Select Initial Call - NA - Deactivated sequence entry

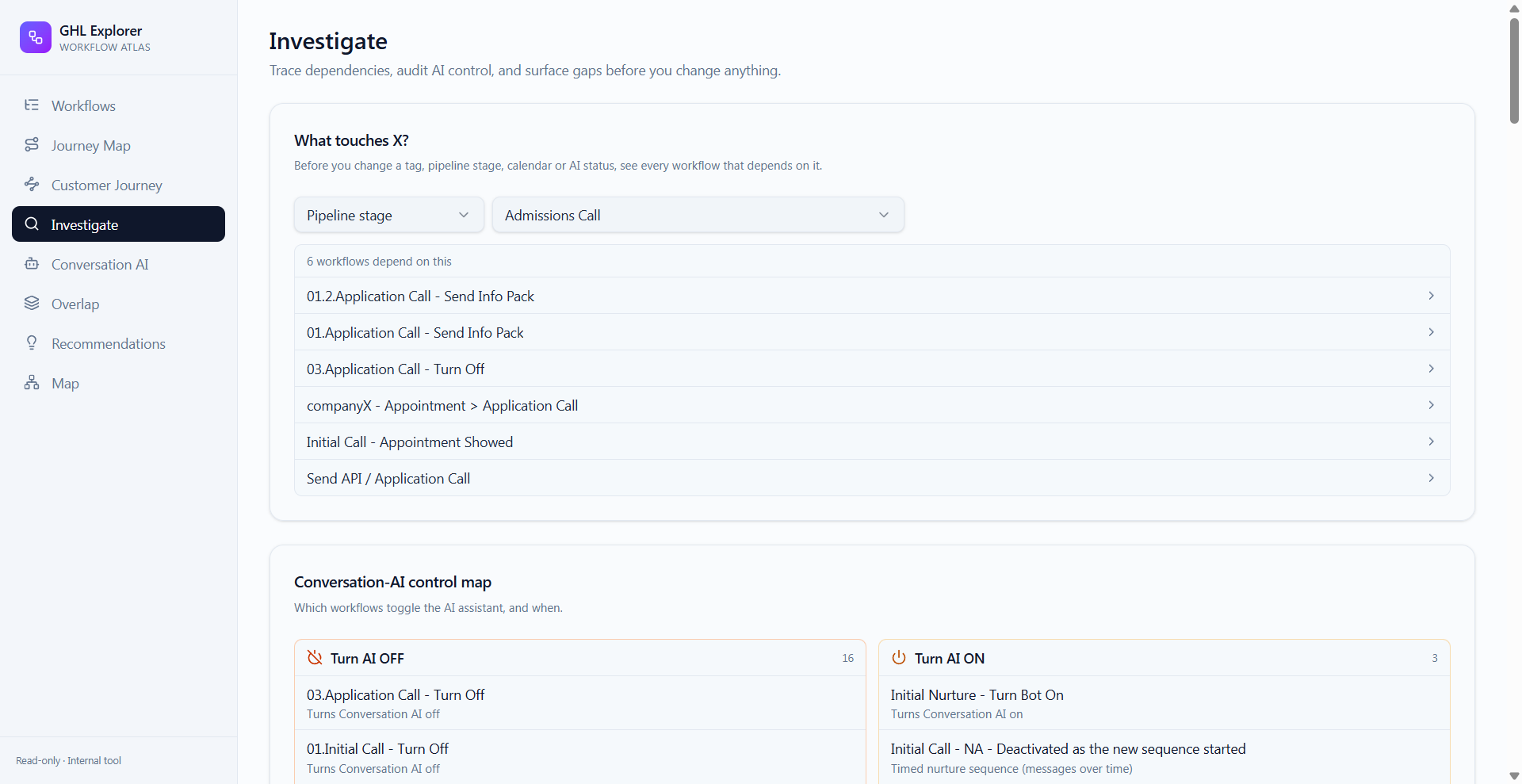tap(1164, 757)
